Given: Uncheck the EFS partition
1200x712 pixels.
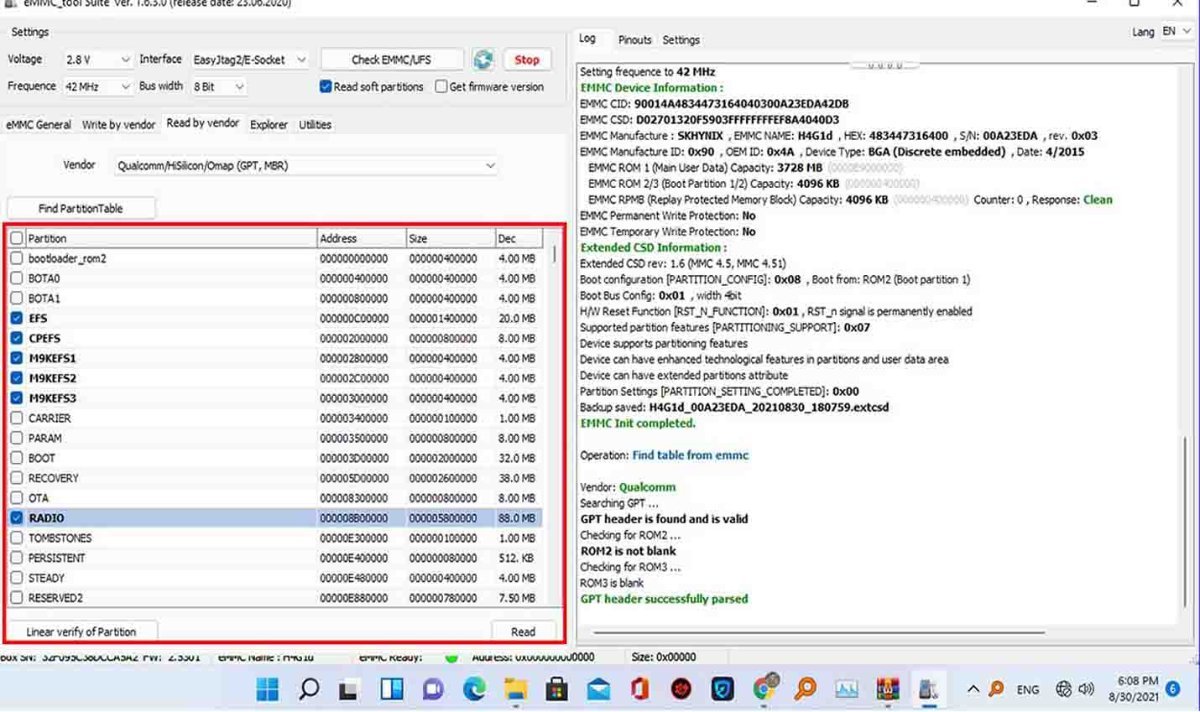Looking at the screenshot, I should tap(17, 318).
